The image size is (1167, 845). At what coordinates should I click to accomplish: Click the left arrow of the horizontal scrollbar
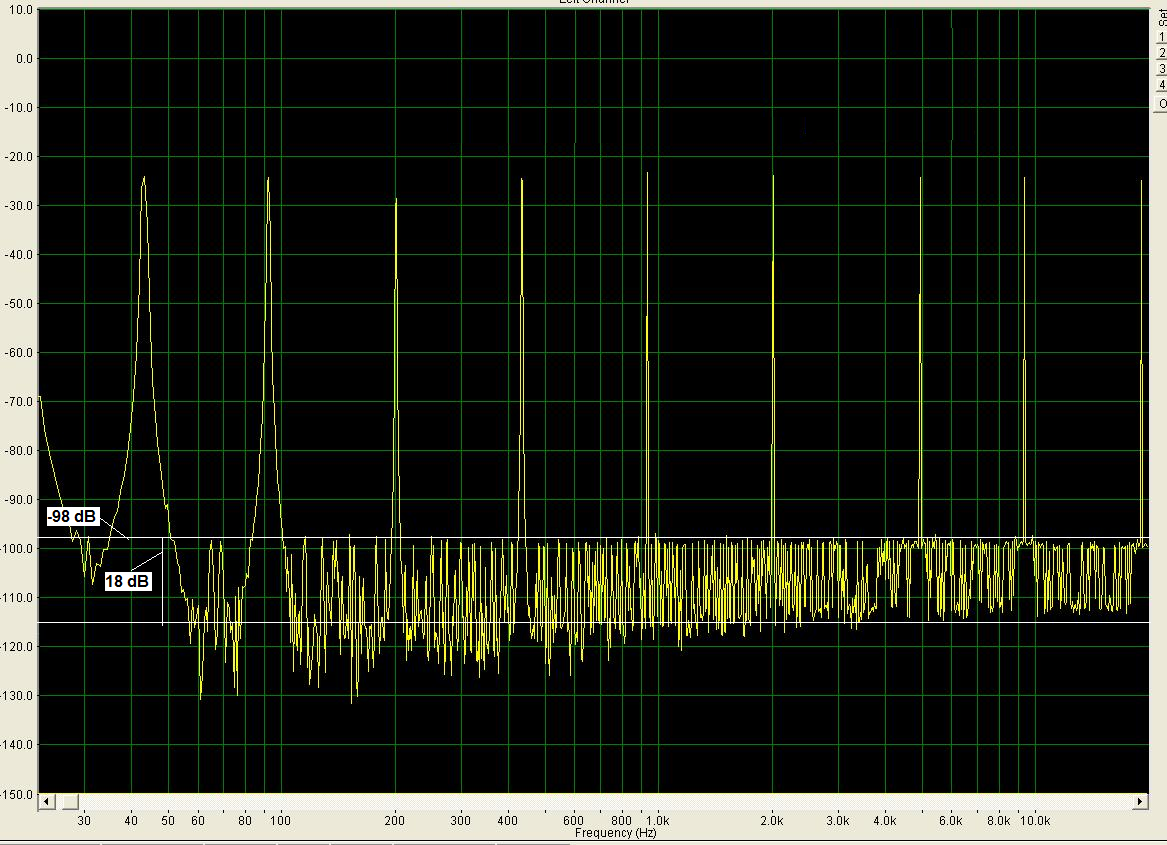click(x=46, y=802)
